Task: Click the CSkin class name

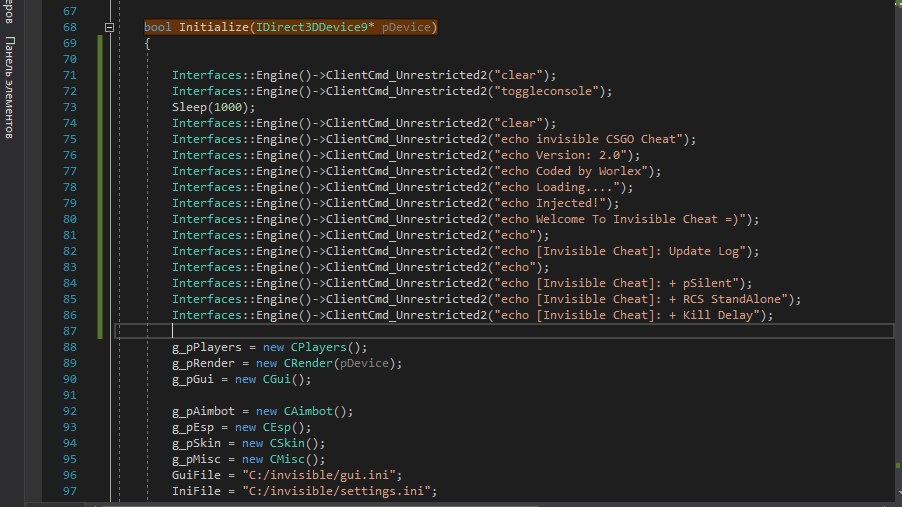Action: (x=287, y=444)
